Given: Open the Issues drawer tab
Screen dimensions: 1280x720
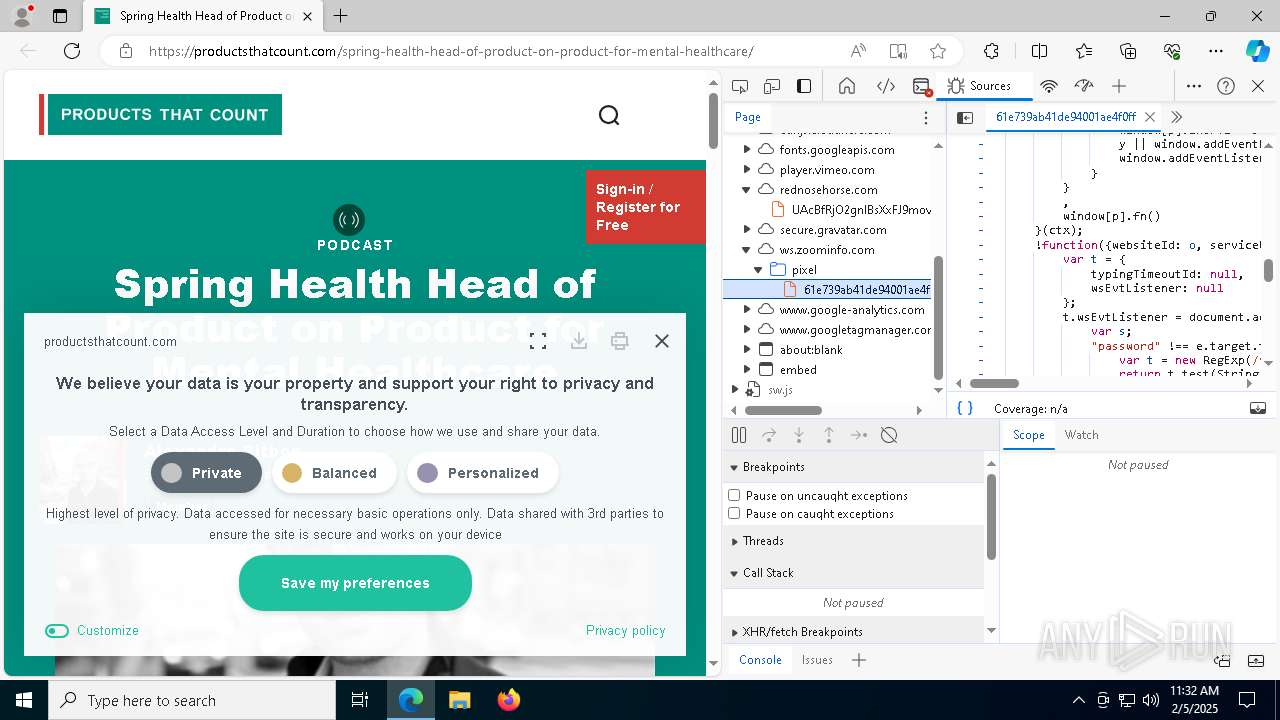Looking at the screenshot, I should pos(817,660).
